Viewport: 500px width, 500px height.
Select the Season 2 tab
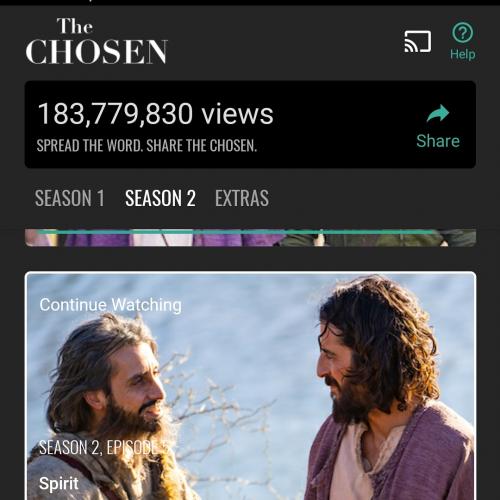[x=160, y=198]
